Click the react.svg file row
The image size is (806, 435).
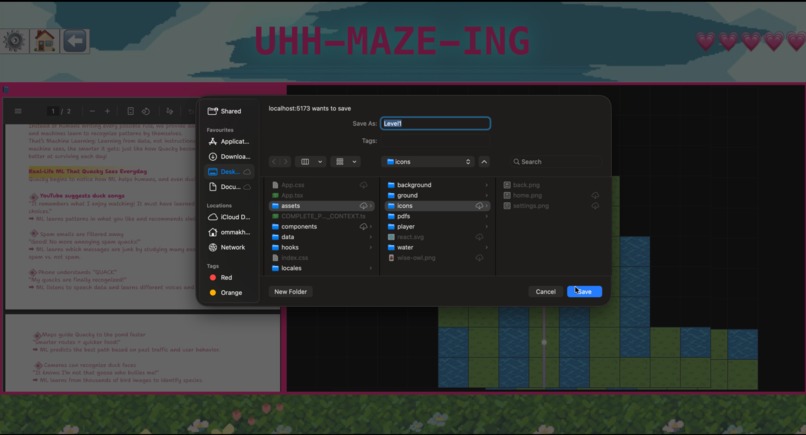click(437, 237)
